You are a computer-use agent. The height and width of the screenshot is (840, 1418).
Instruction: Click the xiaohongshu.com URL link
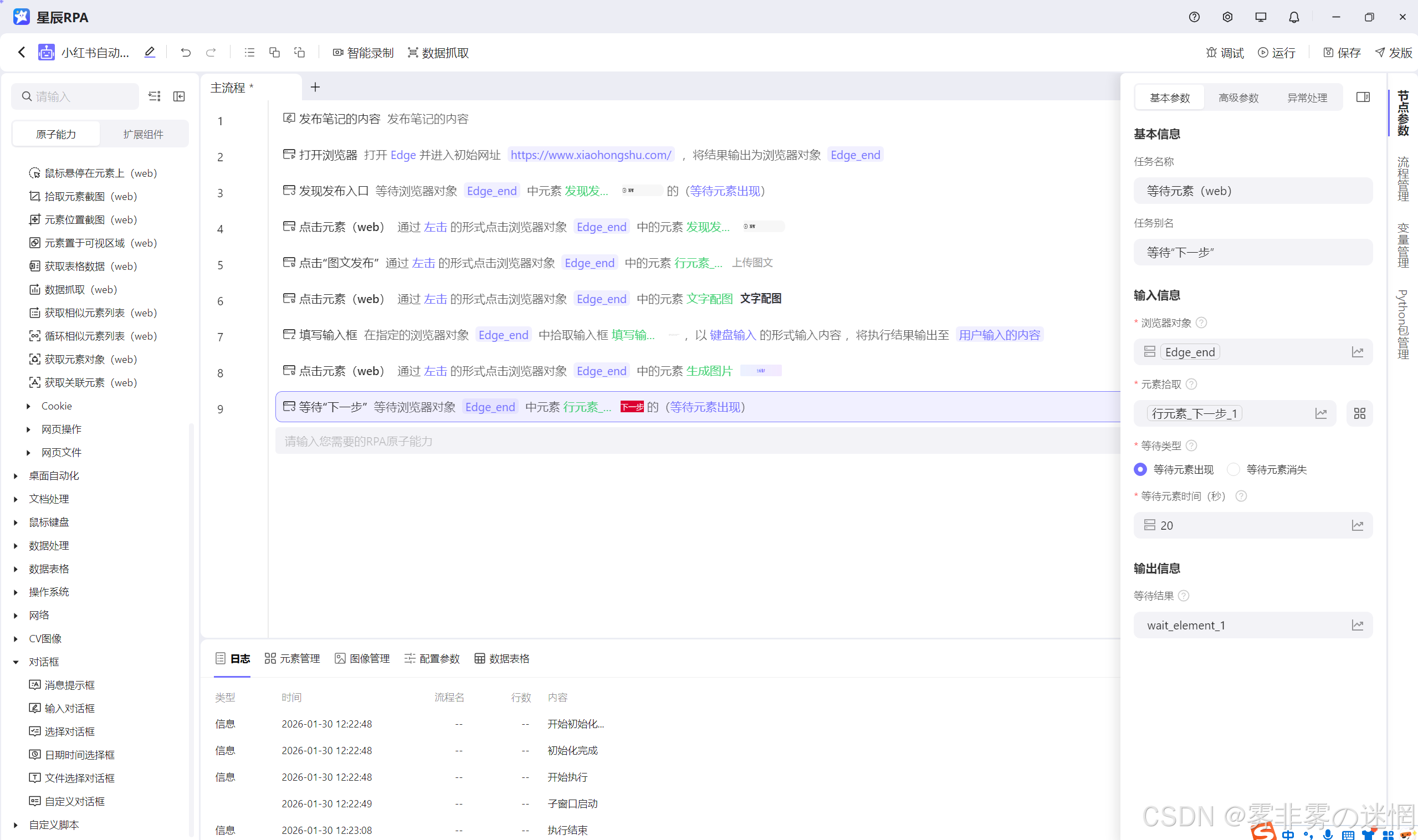pyautogui.click(x=590, y=155)
